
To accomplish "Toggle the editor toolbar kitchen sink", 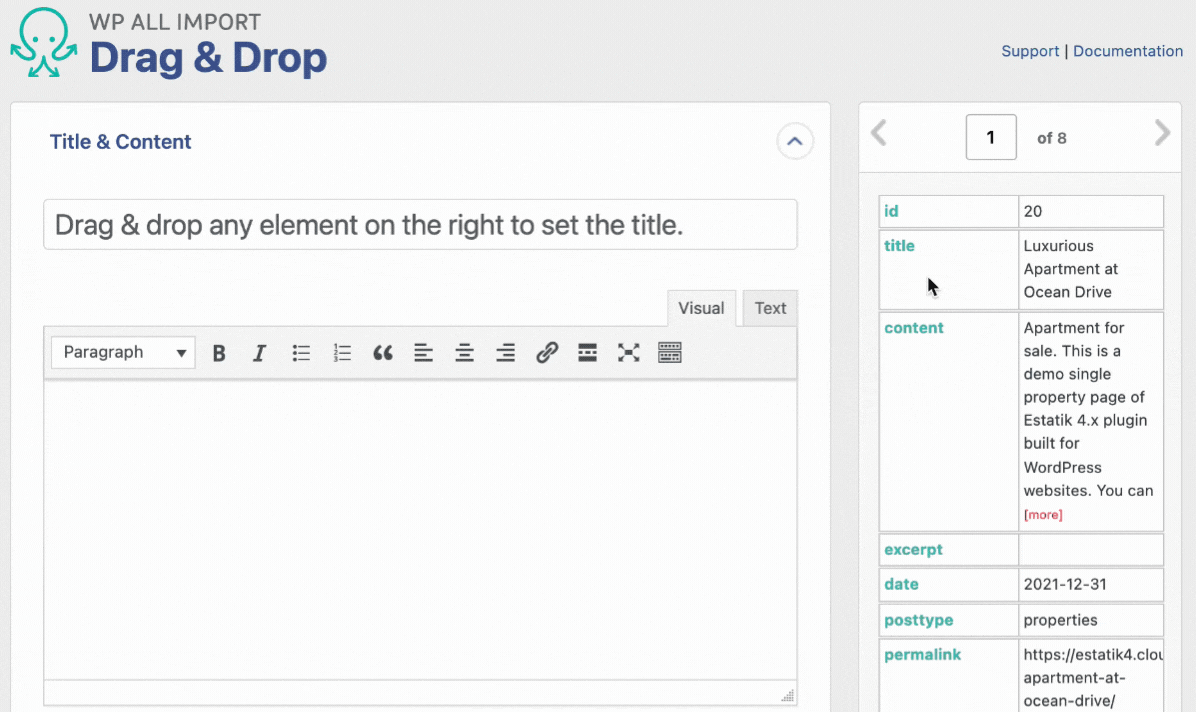I will click(x=670, y=353).
